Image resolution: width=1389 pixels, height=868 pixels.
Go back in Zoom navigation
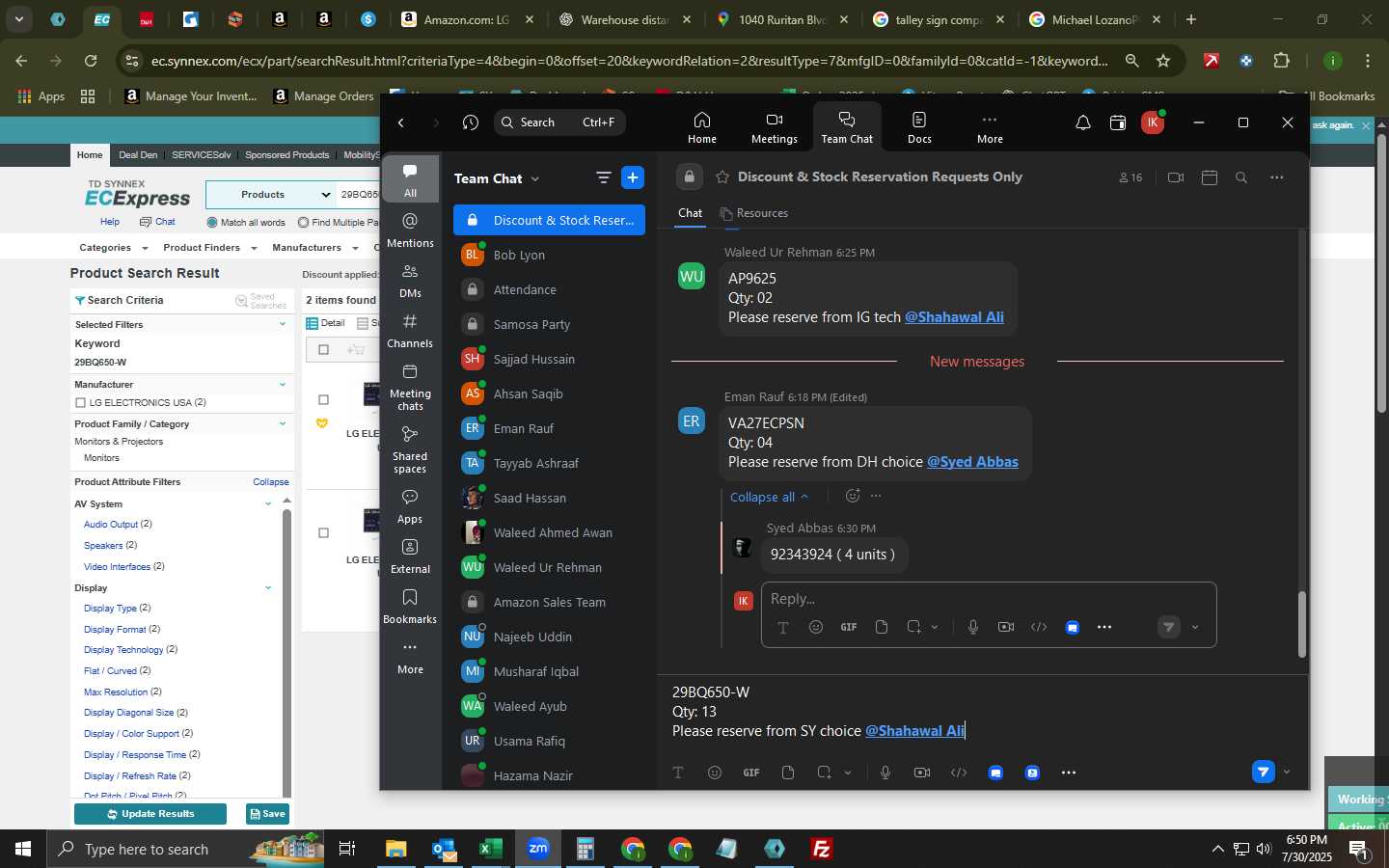(x=401, y=122)
